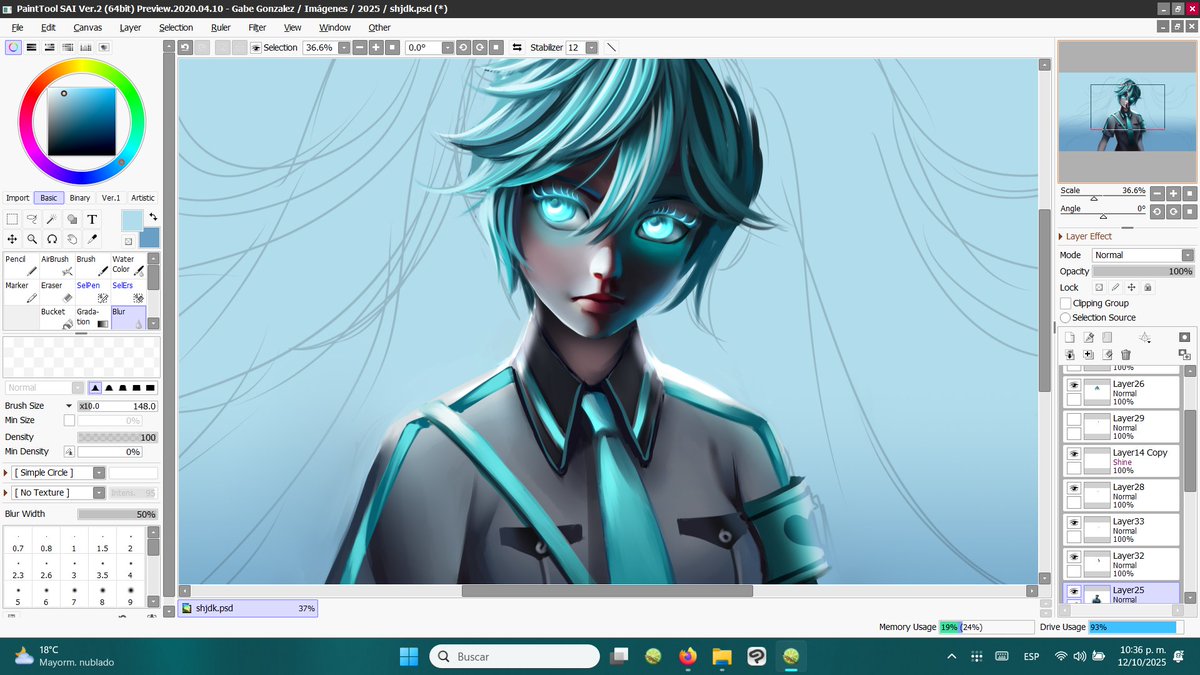The image size is (1200, 675).
Task: Open the Stabilizer value dropdown
Action: coord(592,47)
